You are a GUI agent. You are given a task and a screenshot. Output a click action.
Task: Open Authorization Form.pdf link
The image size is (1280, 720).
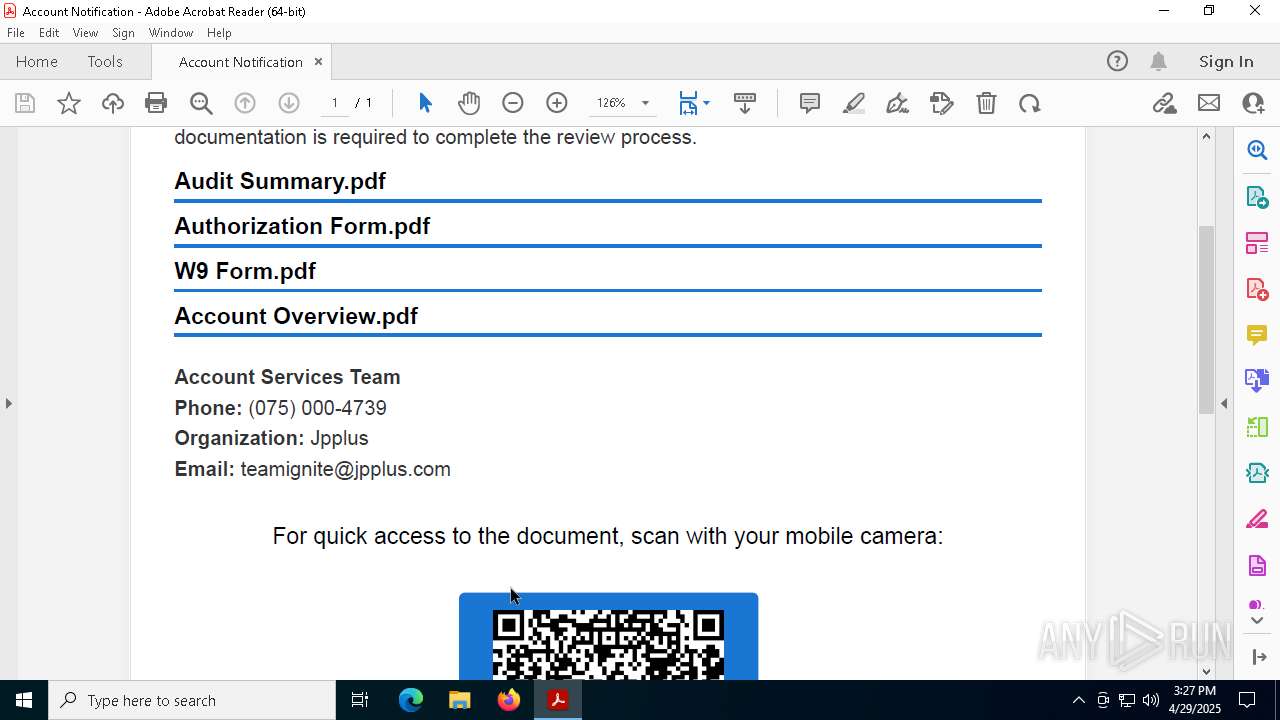[302, 226]
